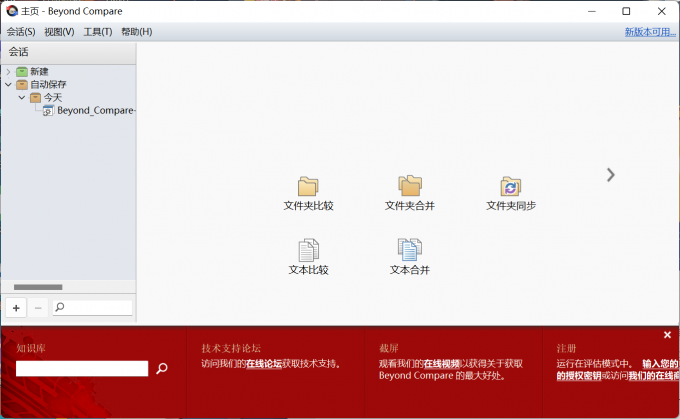Viewport: 680px width, 419px height.
Task: Open the 文本比较 text compare session
Action: click(308, 257)
